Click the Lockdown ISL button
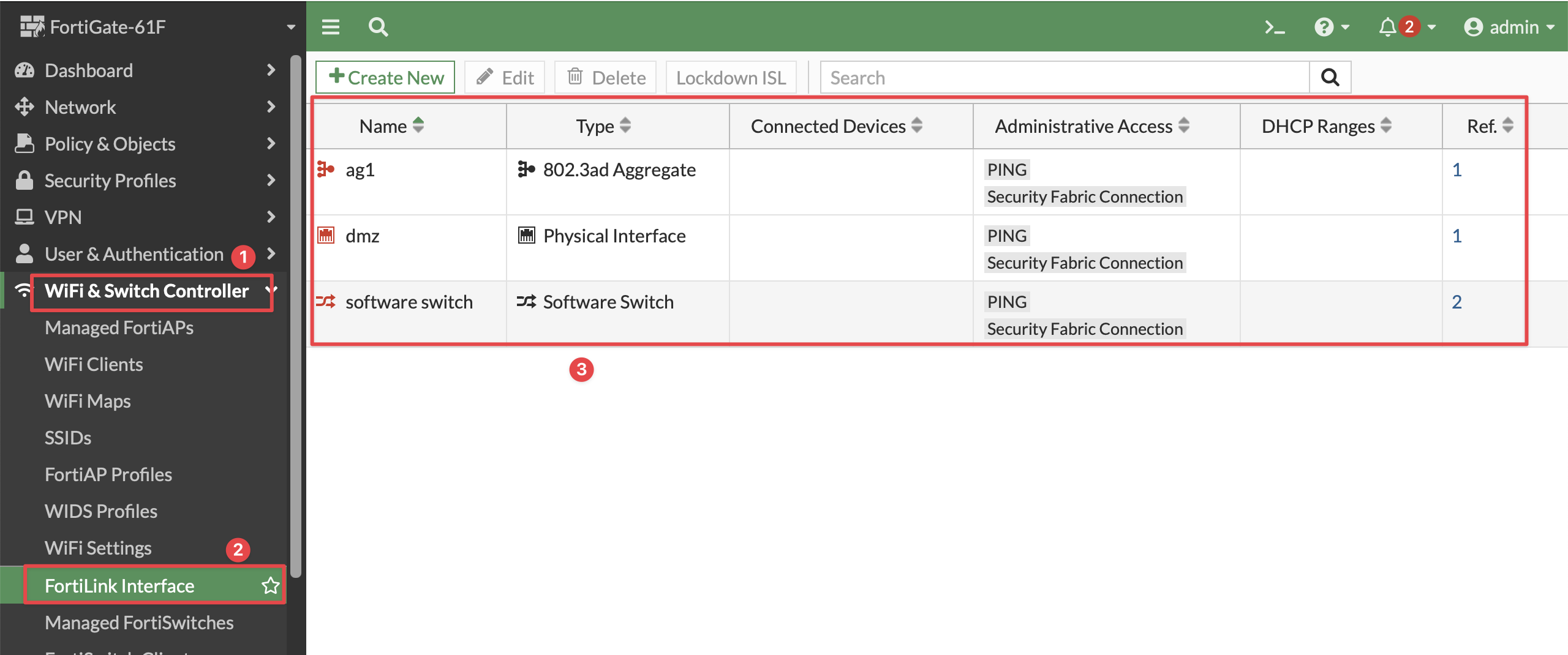The image size is (1568, 655). (731, 78)
